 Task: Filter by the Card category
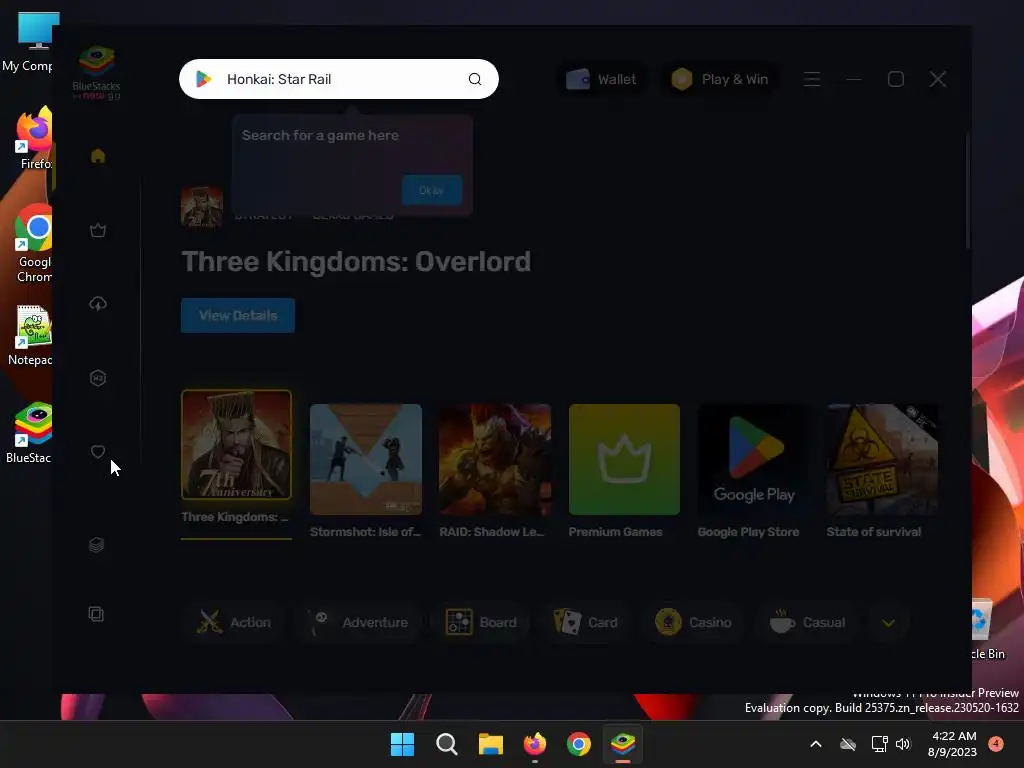tap(586, 622)
